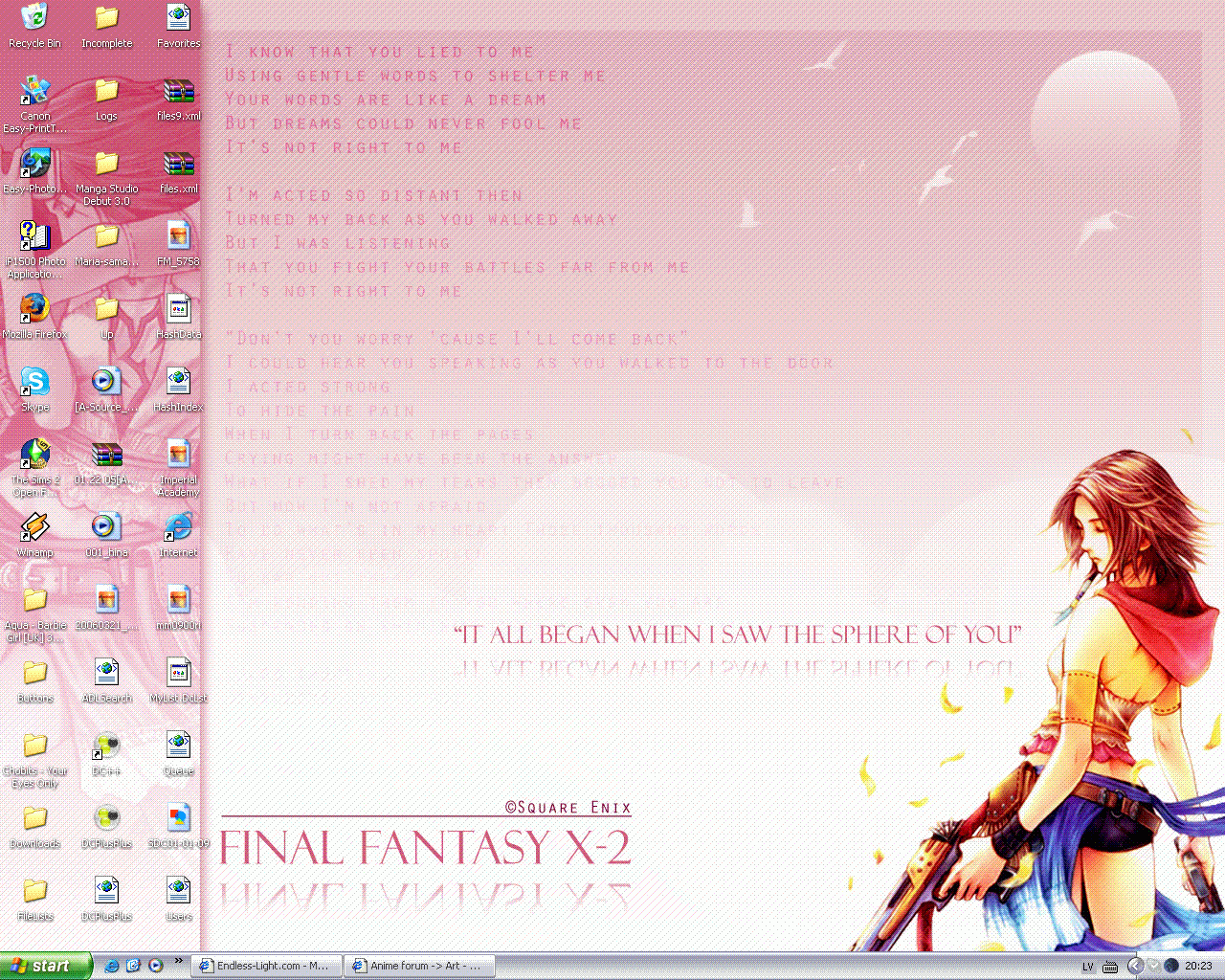Click the grey shield tray icon
Image resolution: width=1225 pixels, height=980 pixels.
[1153, 966]
